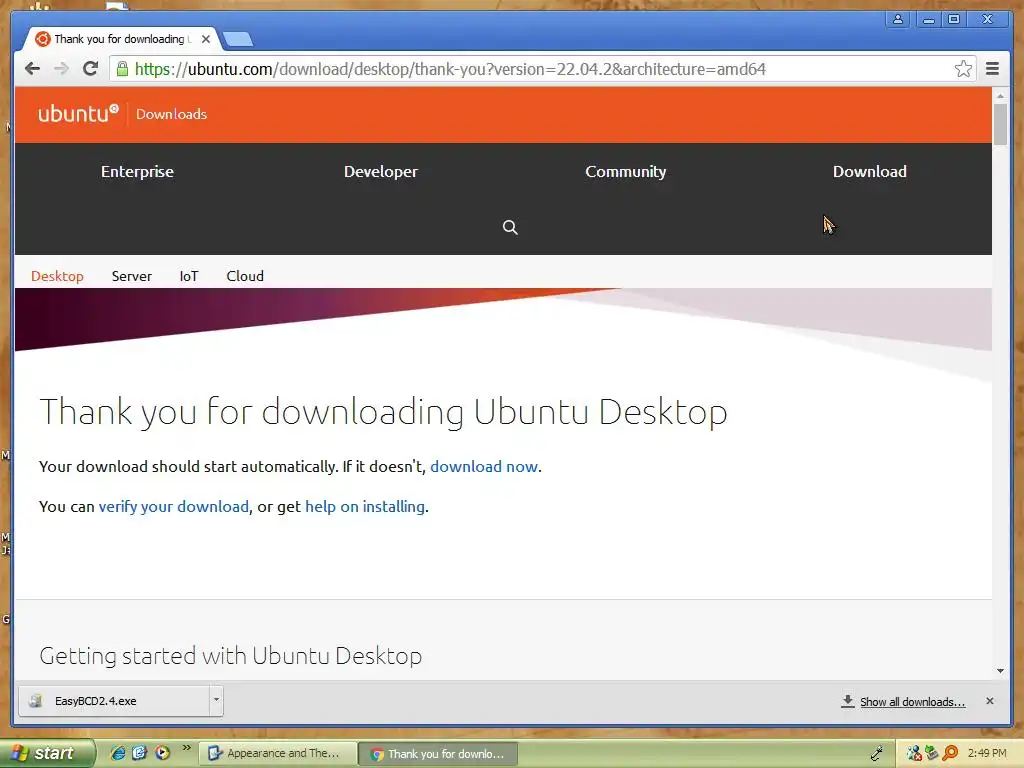
Task: Expand the EasyBCD2.4.exe download options arrow
Action: click(216, 700)
